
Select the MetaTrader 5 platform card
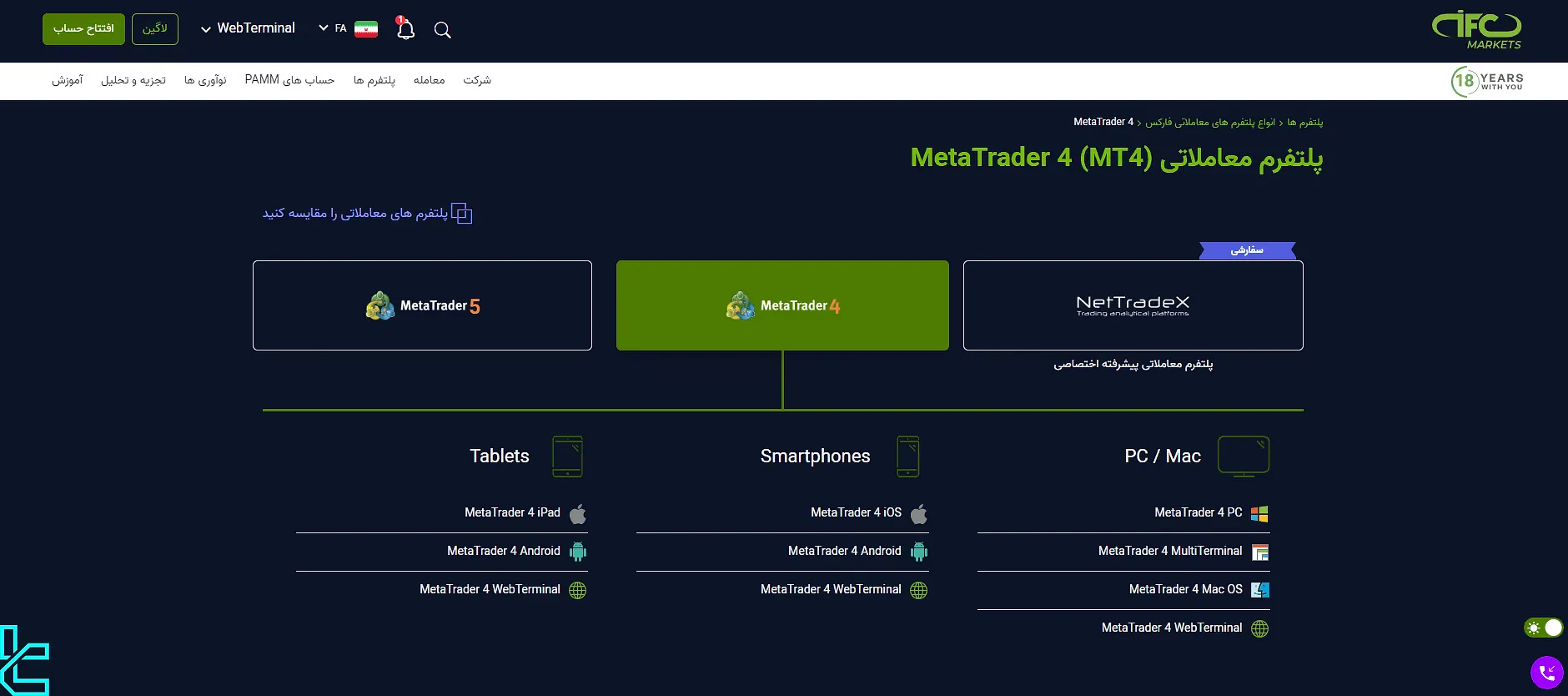(x=422, y=305)
